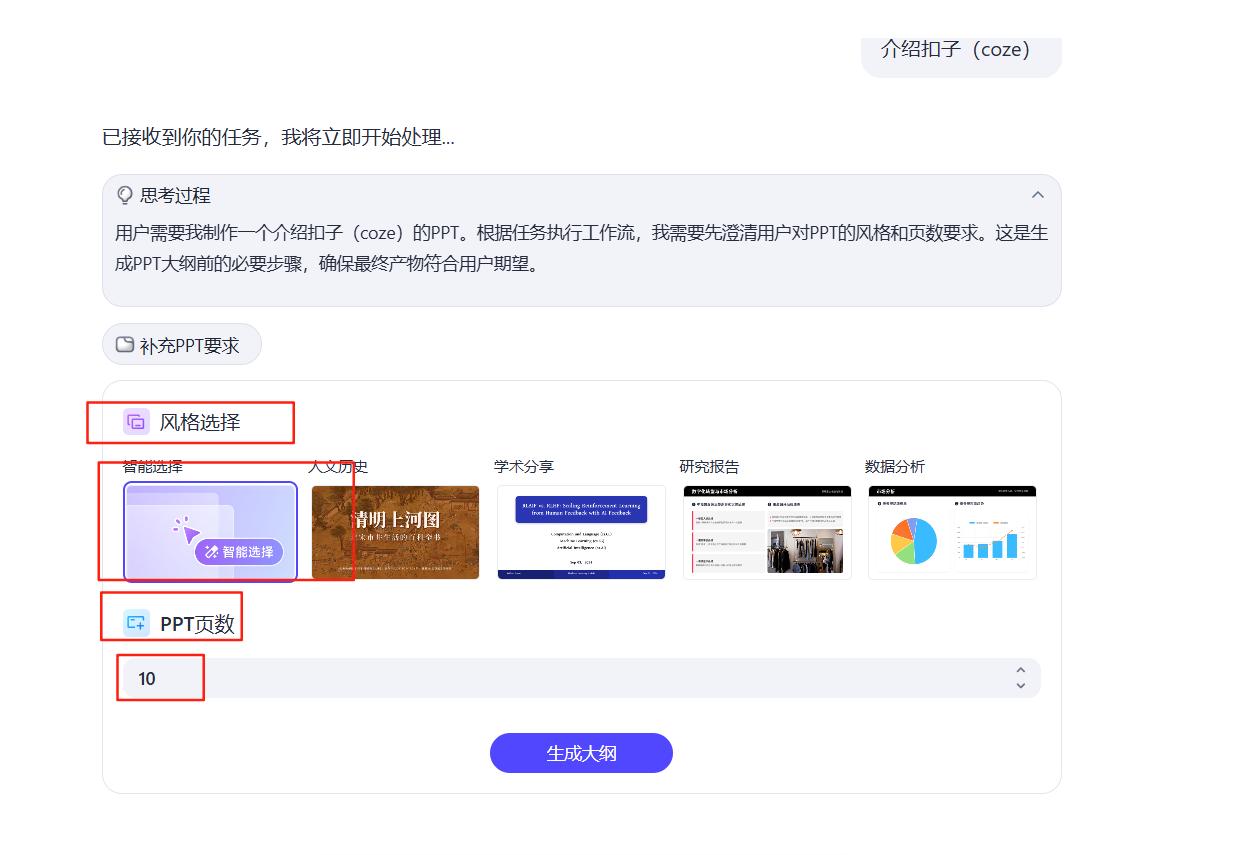Click the 思考过程 header title
This screenshot has height=855, width=1239.
(175, 196)
